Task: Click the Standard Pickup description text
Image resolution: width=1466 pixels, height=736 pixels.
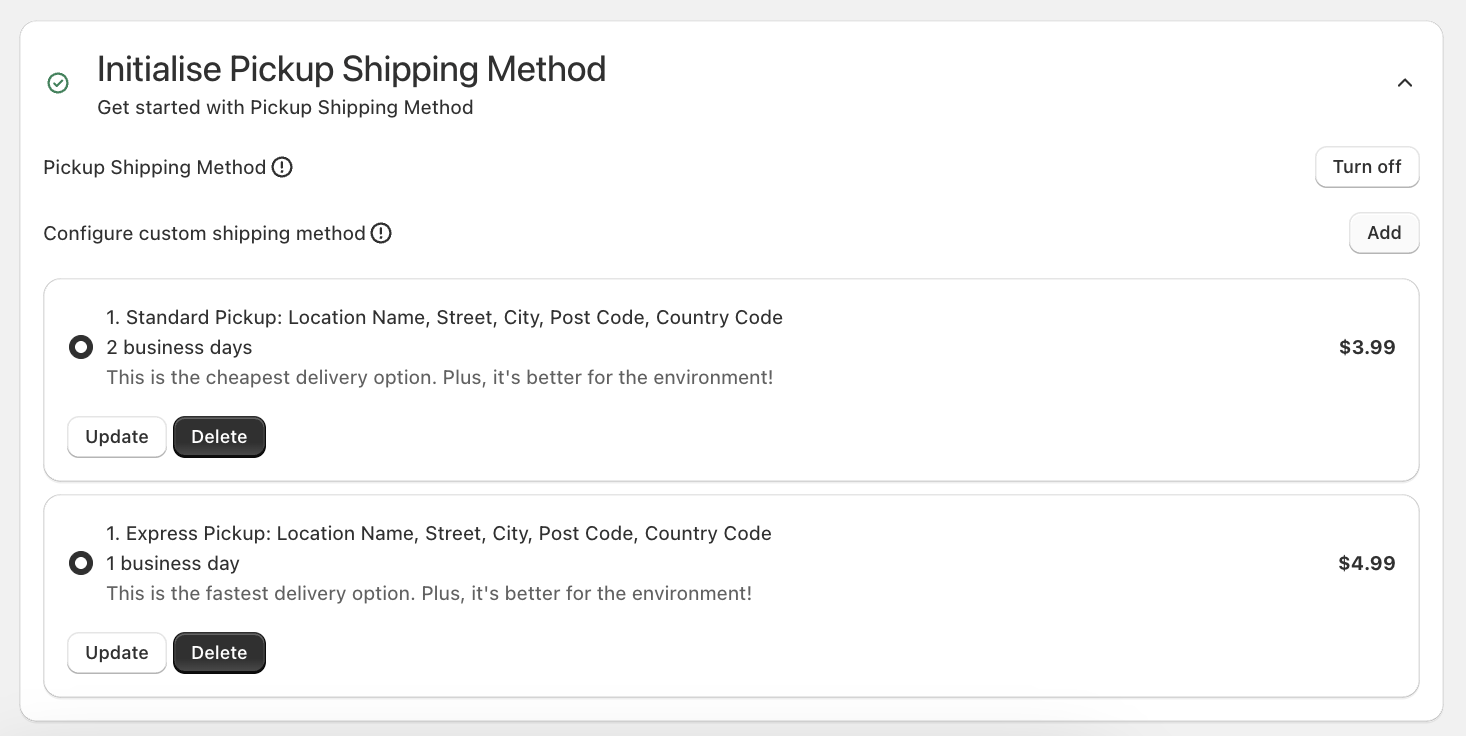Action: (440, 377)
